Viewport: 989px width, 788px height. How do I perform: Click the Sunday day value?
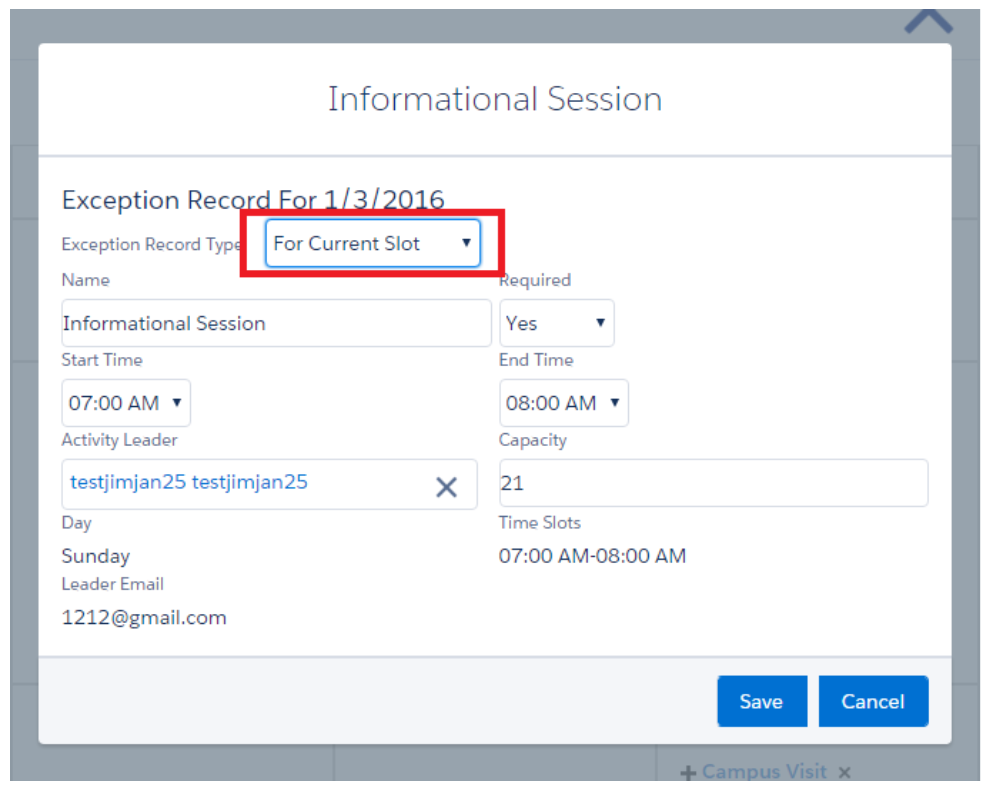(96, 556)
